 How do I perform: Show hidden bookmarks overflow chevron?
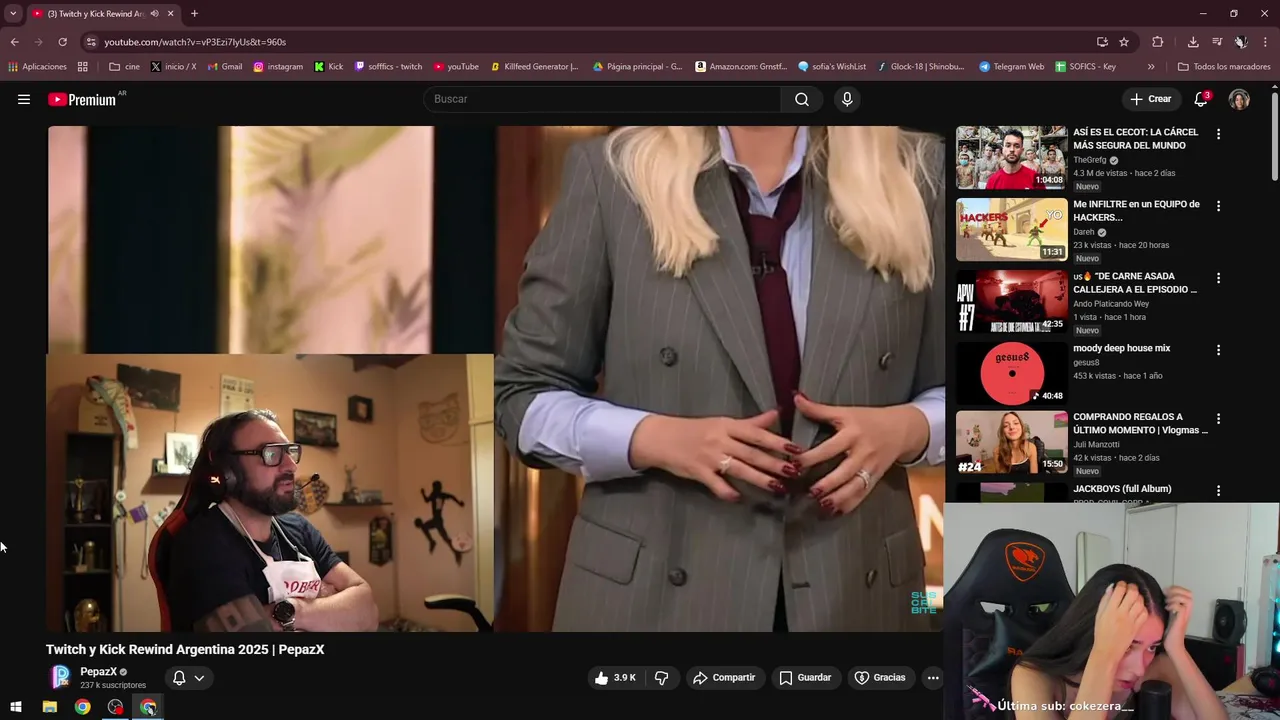[1151, 67]
